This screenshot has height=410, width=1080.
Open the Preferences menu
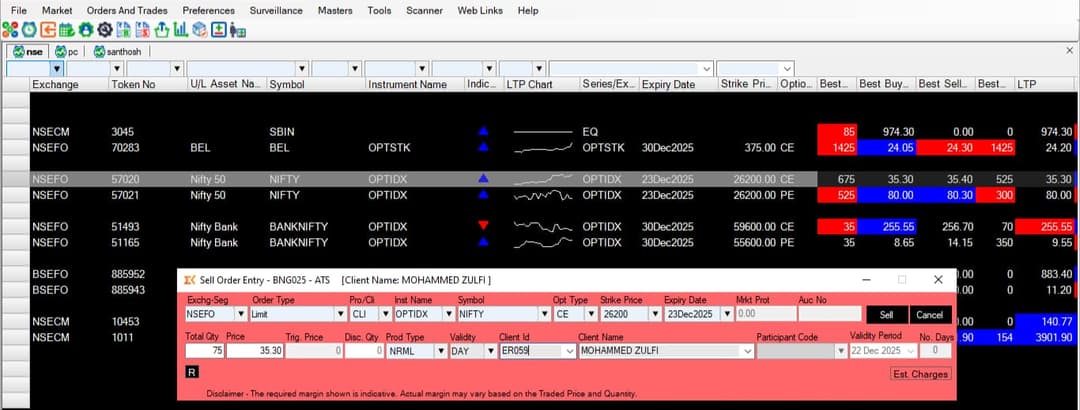click(208, 10)
